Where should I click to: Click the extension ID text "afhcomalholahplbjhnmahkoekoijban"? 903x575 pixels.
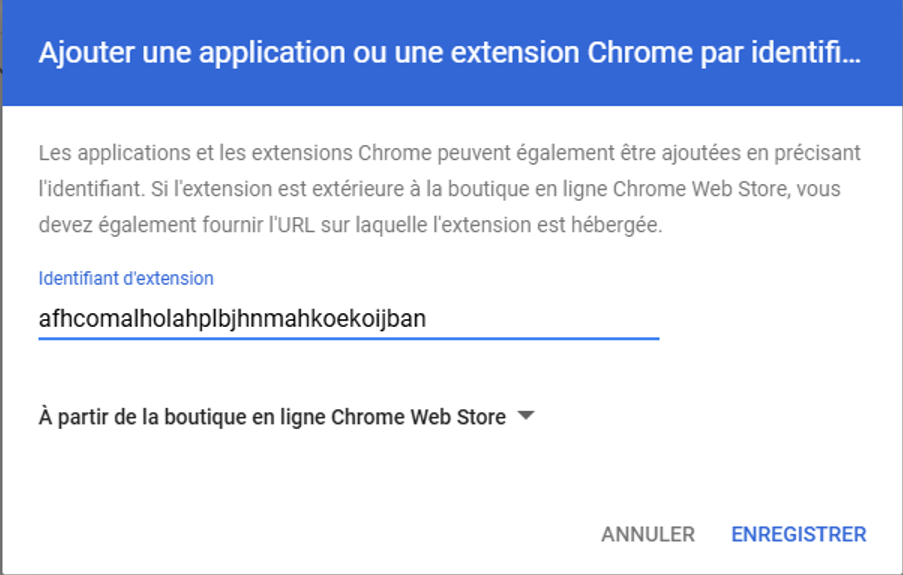click(x=232, y=319)
